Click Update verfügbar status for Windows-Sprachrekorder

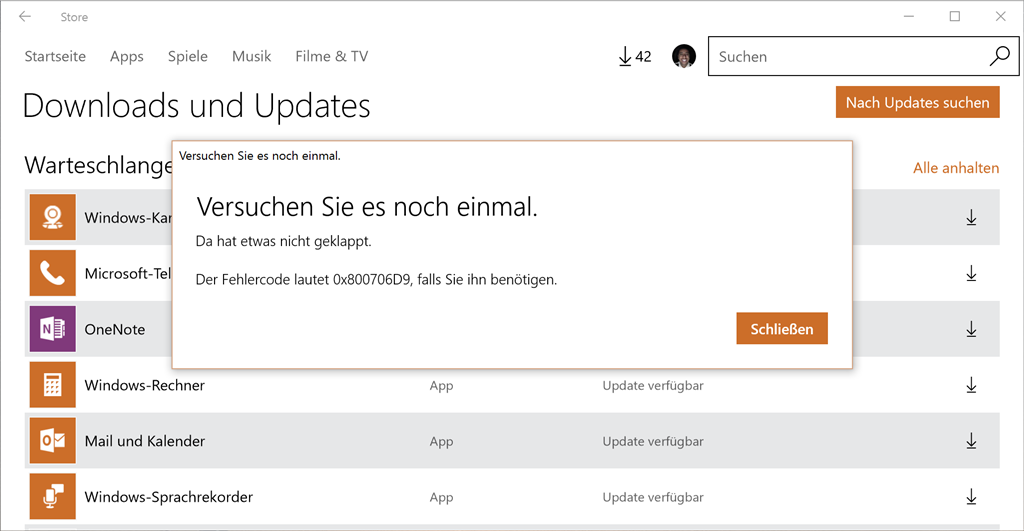click(x=653, y=497)
